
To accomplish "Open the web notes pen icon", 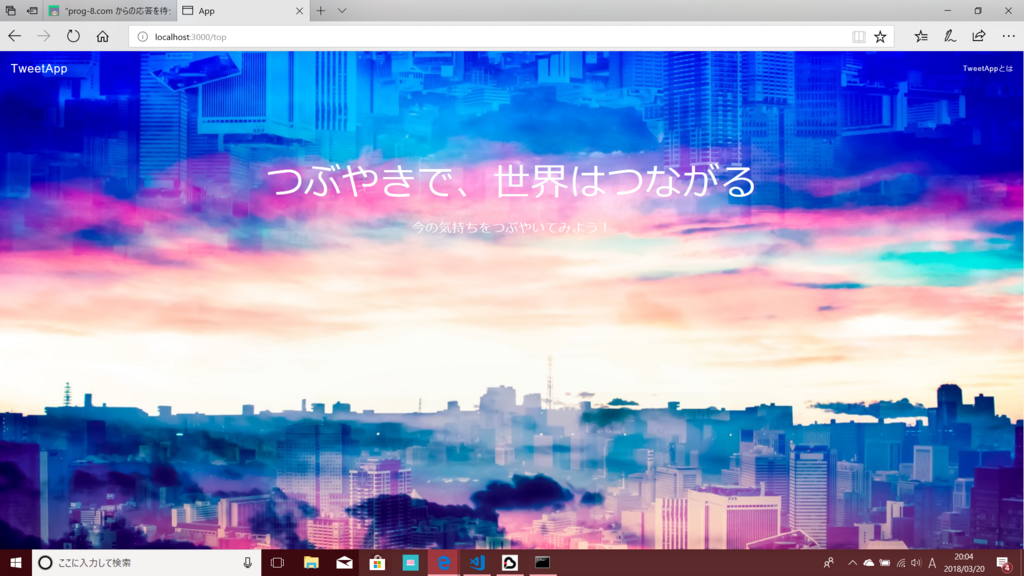I will 950,37.
